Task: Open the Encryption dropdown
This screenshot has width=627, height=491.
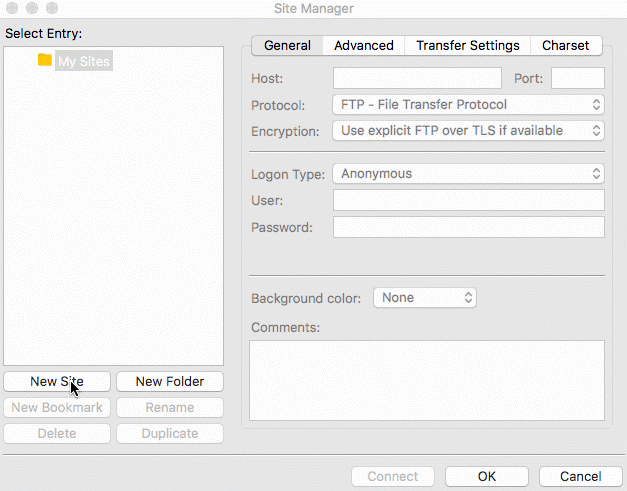Action: point(468,131)
